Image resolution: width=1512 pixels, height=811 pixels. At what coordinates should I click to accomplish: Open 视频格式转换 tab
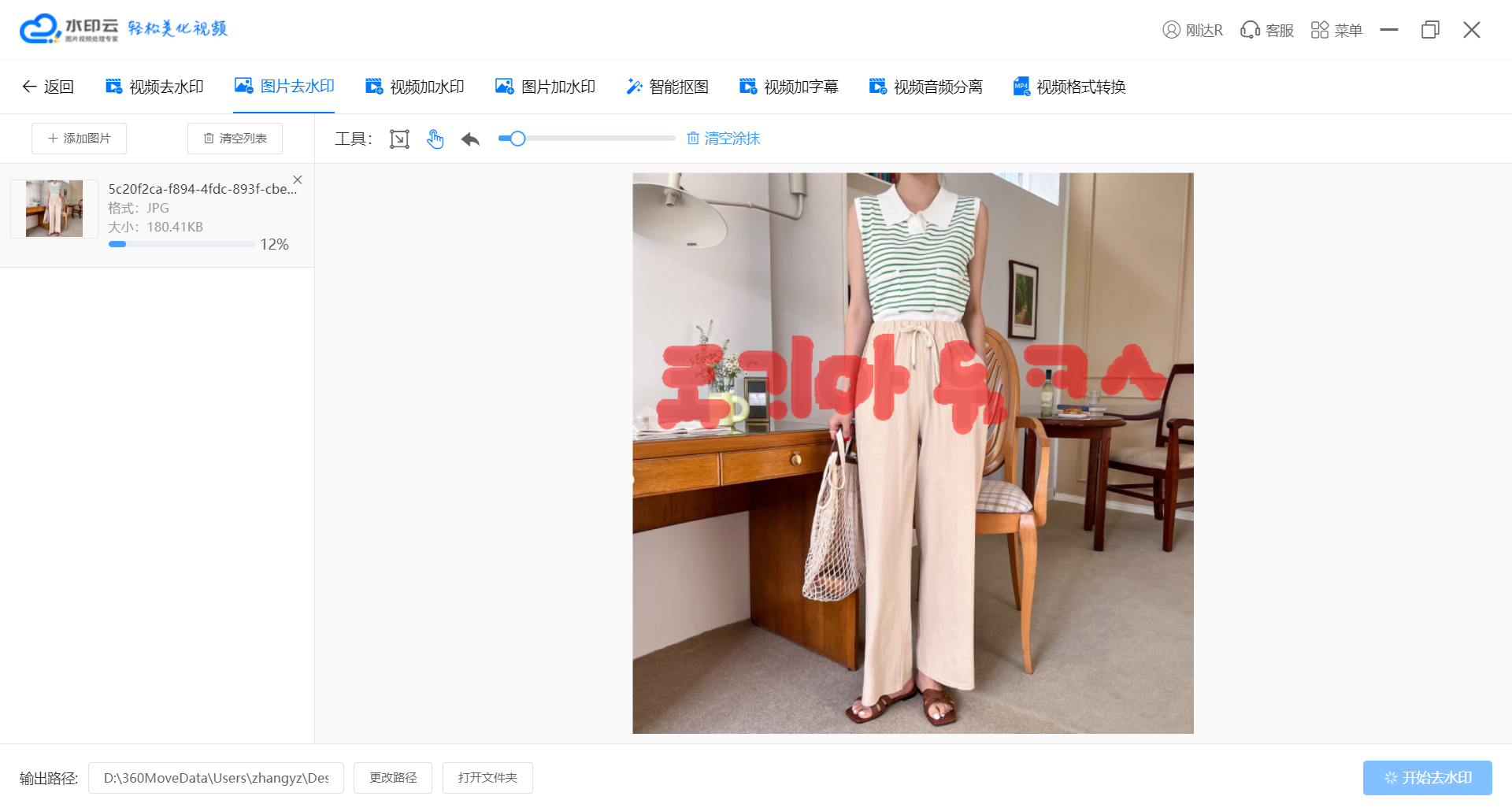tap(1069, 87)
